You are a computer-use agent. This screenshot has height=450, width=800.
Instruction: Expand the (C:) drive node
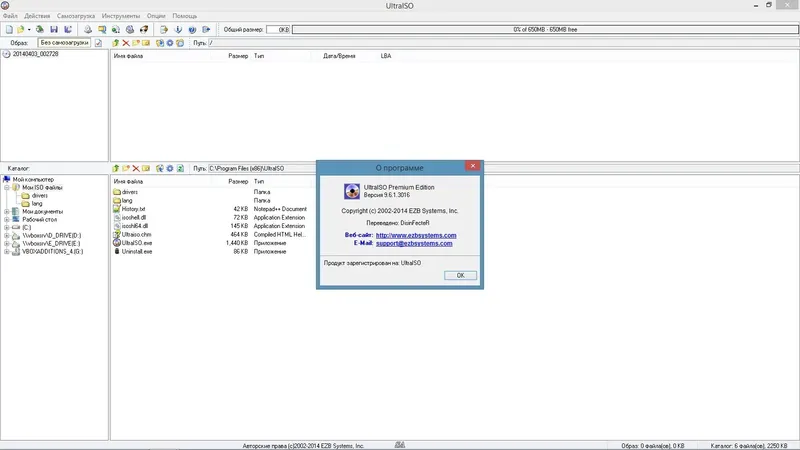(7, 228)
